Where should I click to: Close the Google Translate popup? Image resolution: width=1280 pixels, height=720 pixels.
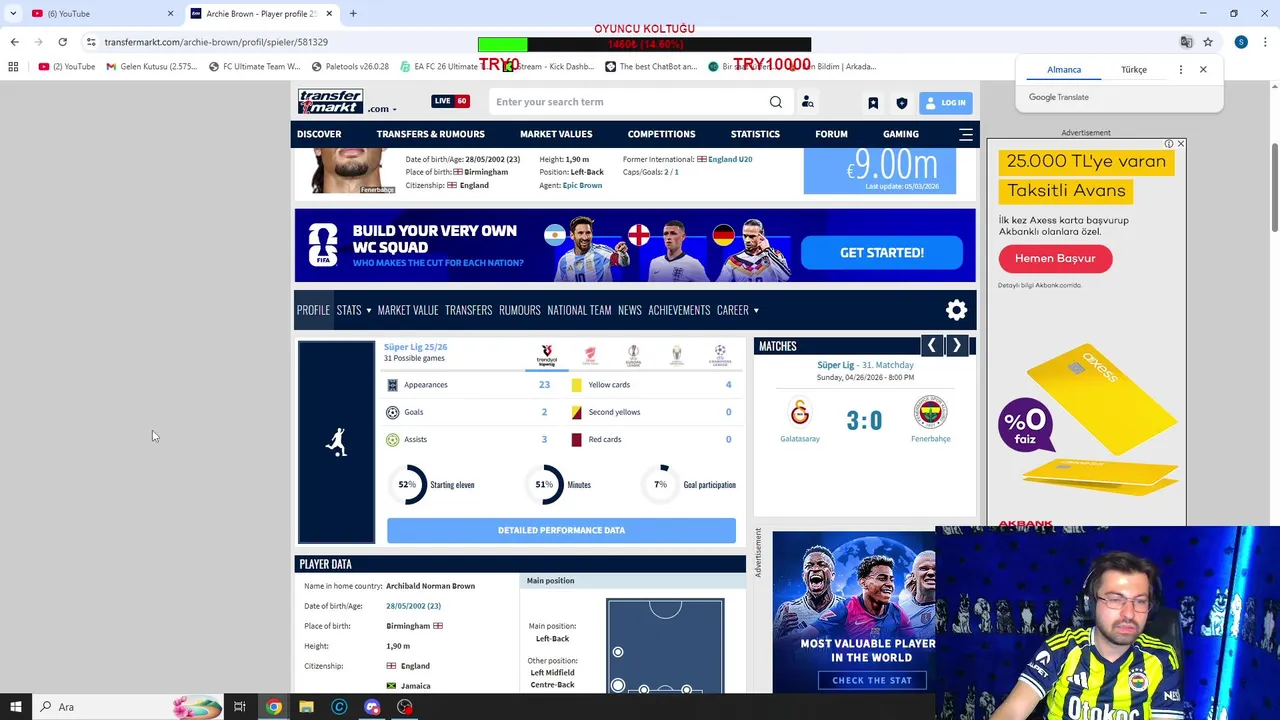tap(1203, 70)
